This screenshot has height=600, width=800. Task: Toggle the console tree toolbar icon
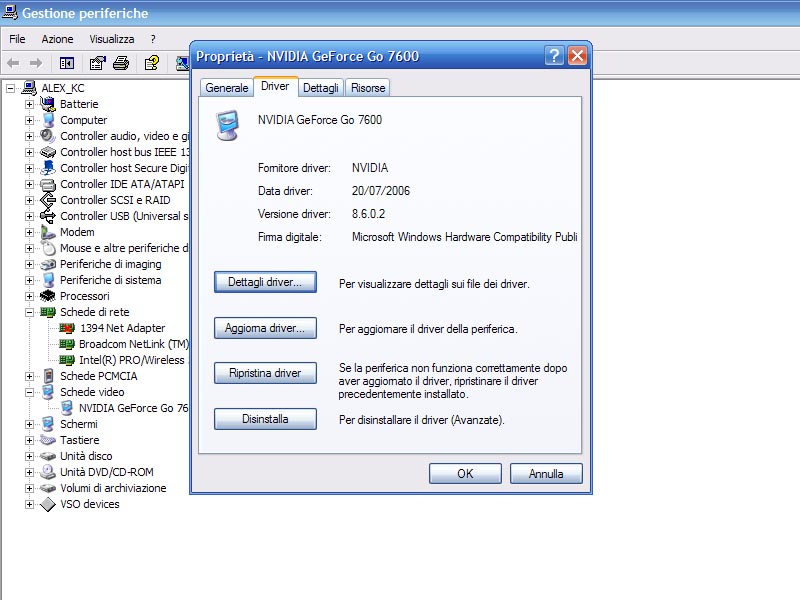pos(67,63)
